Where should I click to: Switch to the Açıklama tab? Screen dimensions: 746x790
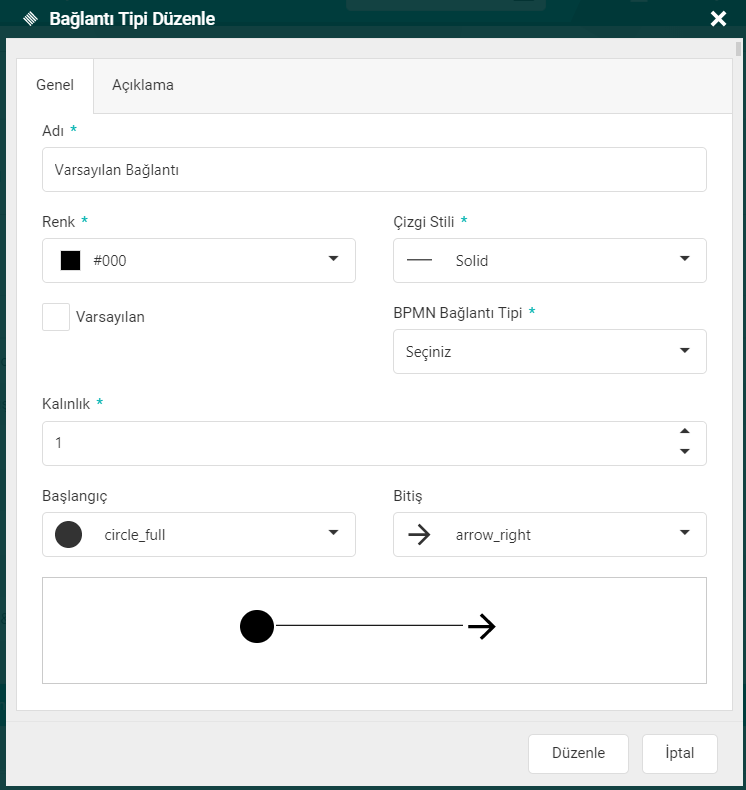point(143,85)
